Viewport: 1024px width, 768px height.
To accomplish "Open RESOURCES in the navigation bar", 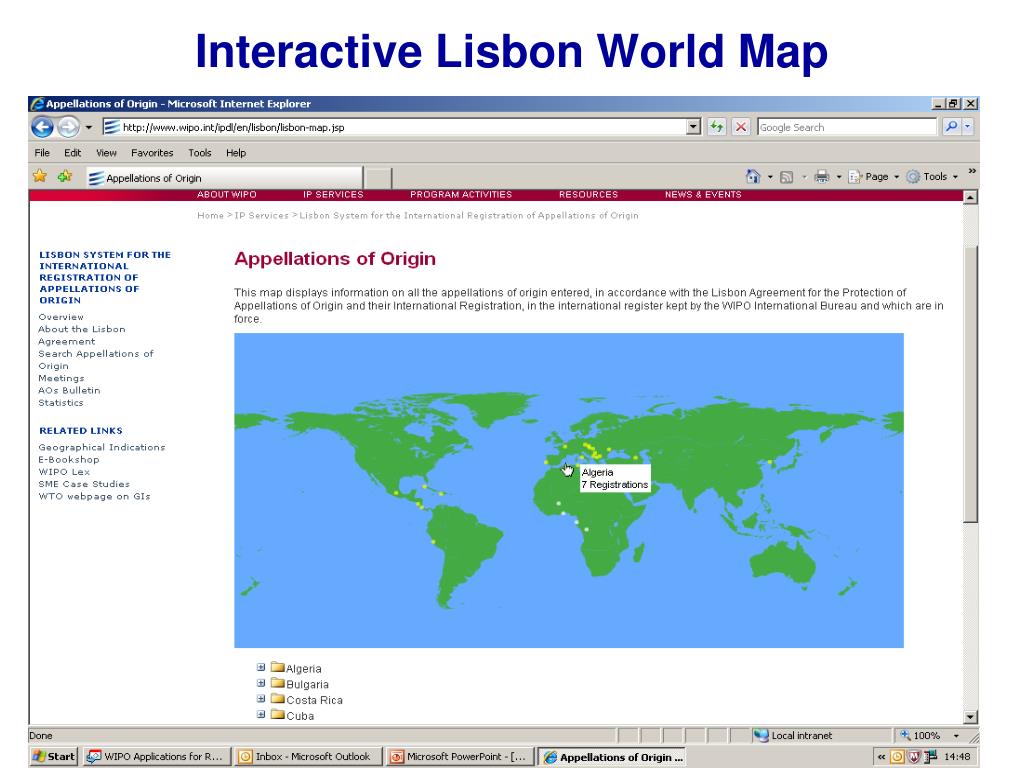I will coord(588,195).
